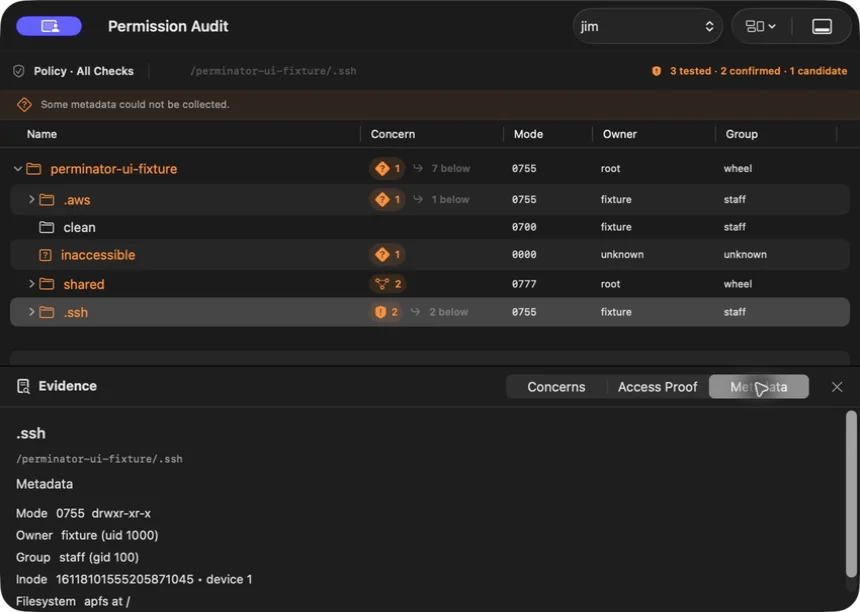The image size is (860, 612).
Task: Select the clean row name
Action: click(x=80, y=228)
